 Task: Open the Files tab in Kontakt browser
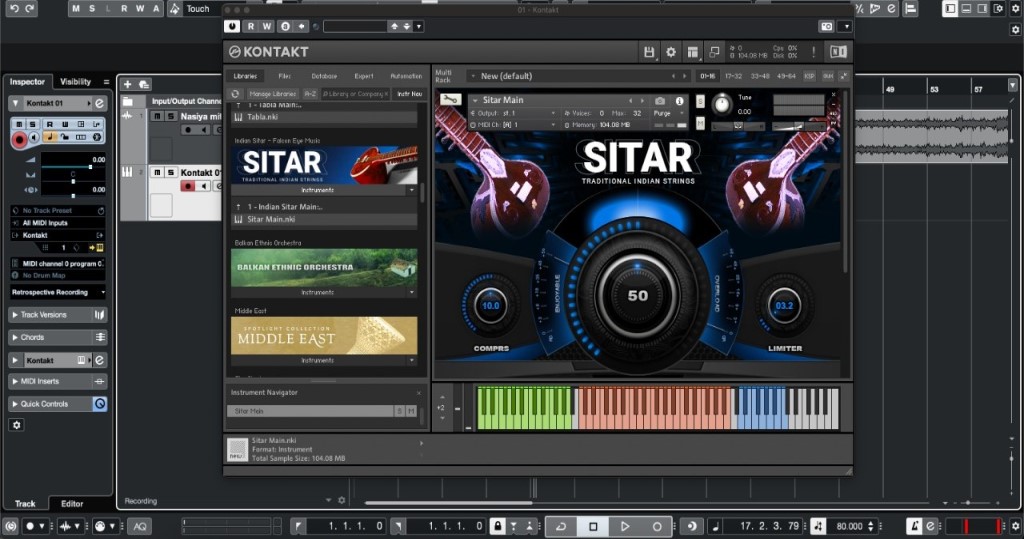click(285, 76)
